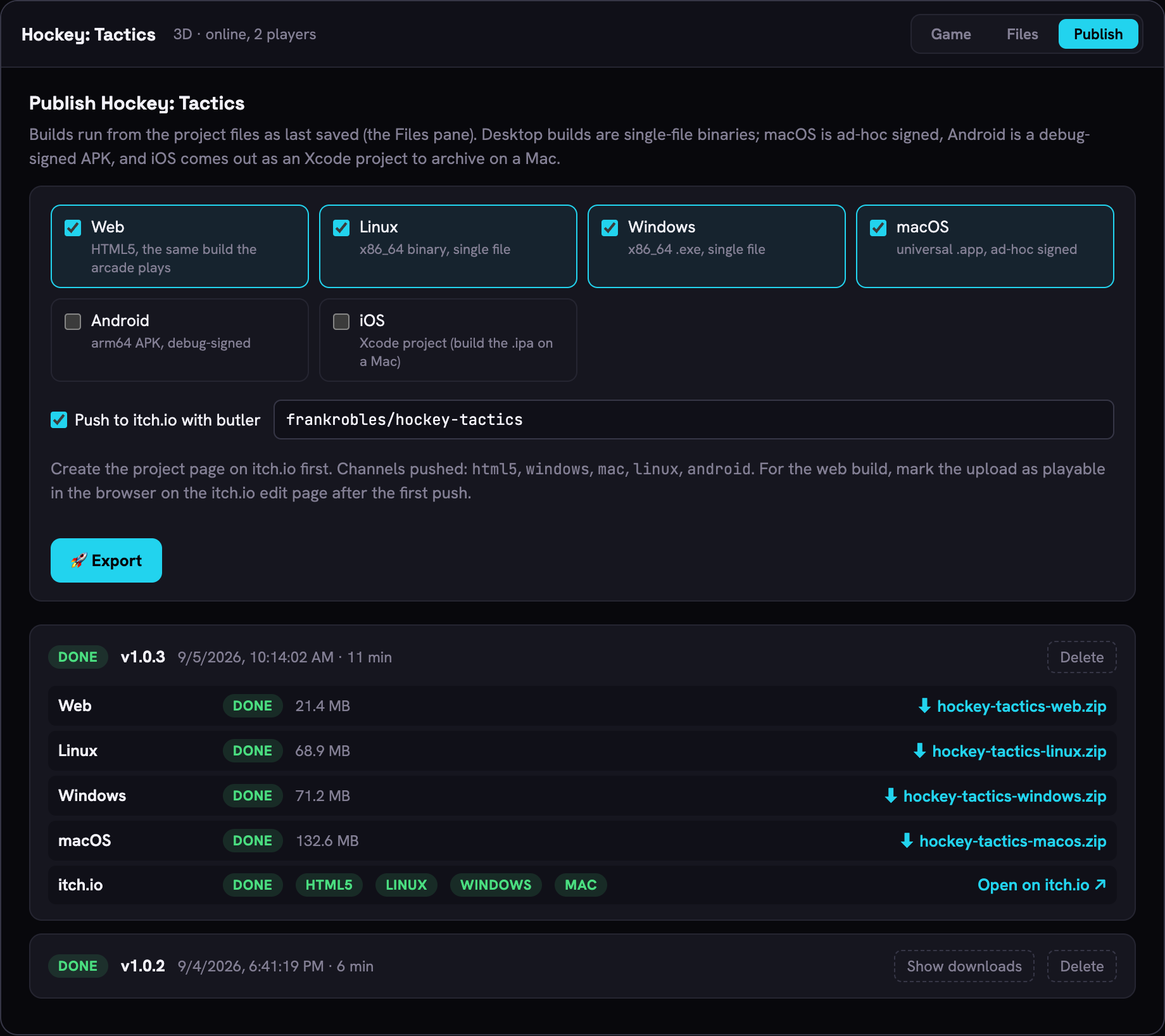Open on itch.io link
Viewport: 1165px width, 1036px height.
1042,885
